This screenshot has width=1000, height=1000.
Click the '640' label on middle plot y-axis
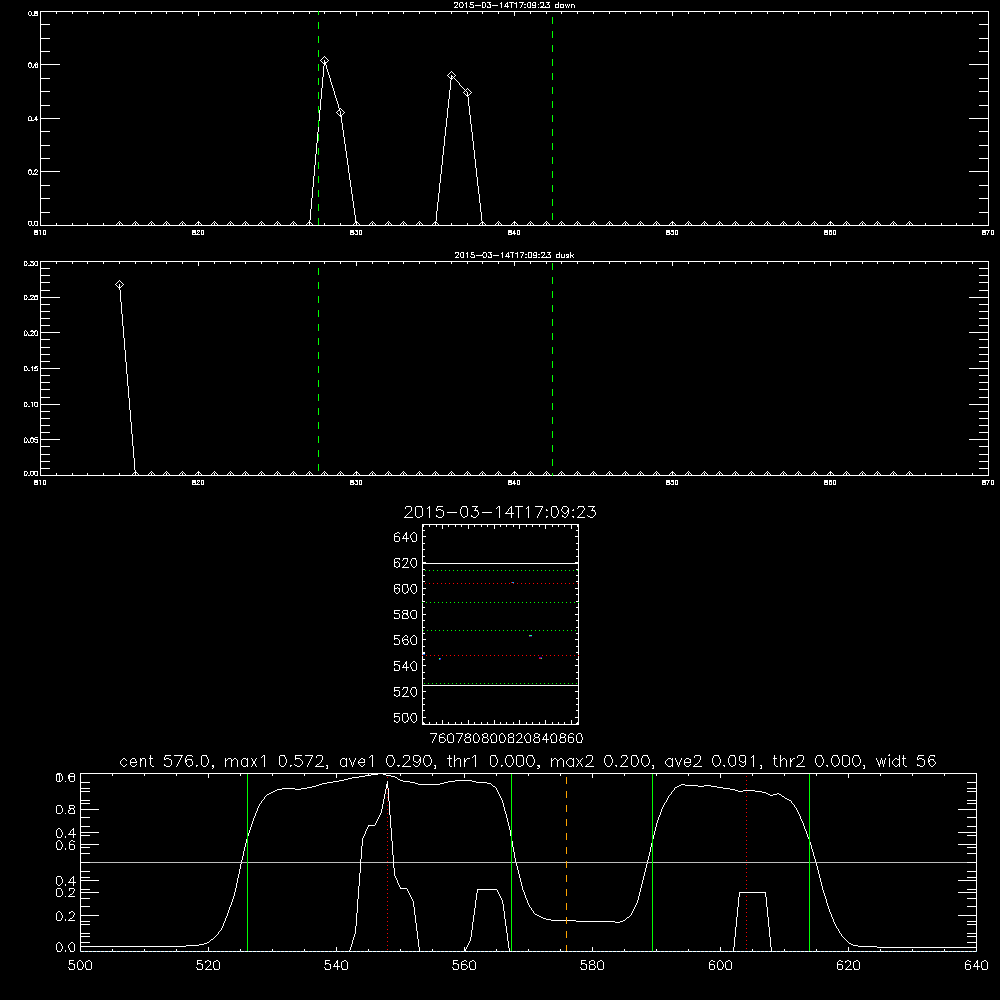click(405, 538)
